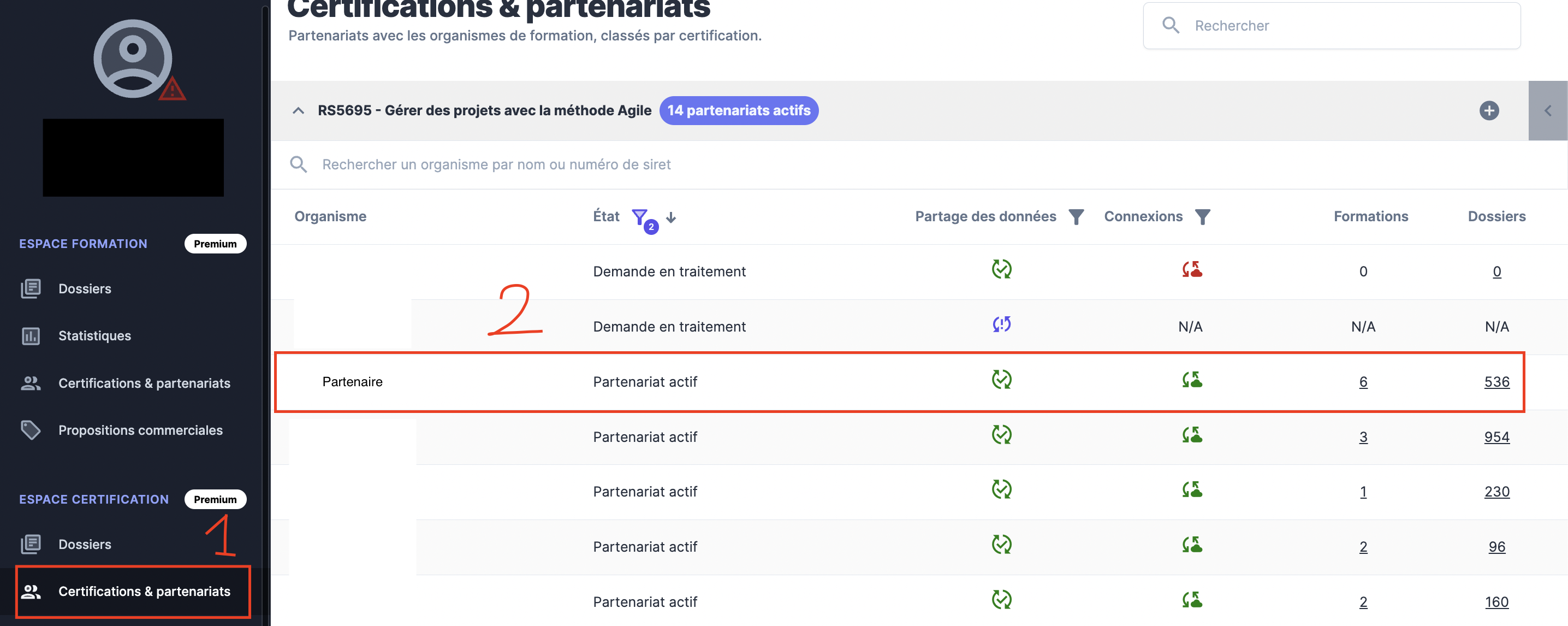Click the blue data sharing pending icon
This screenshot has height=626, width=1568.
tap(1001, 324)
